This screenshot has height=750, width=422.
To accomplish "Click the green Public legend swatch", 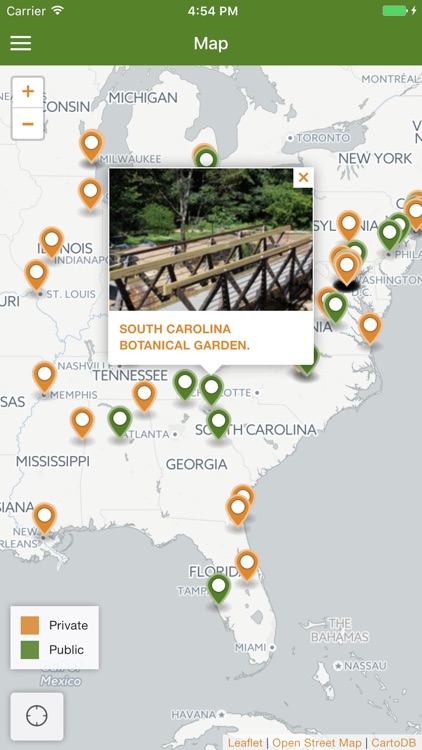I will (x=30, y=650).
